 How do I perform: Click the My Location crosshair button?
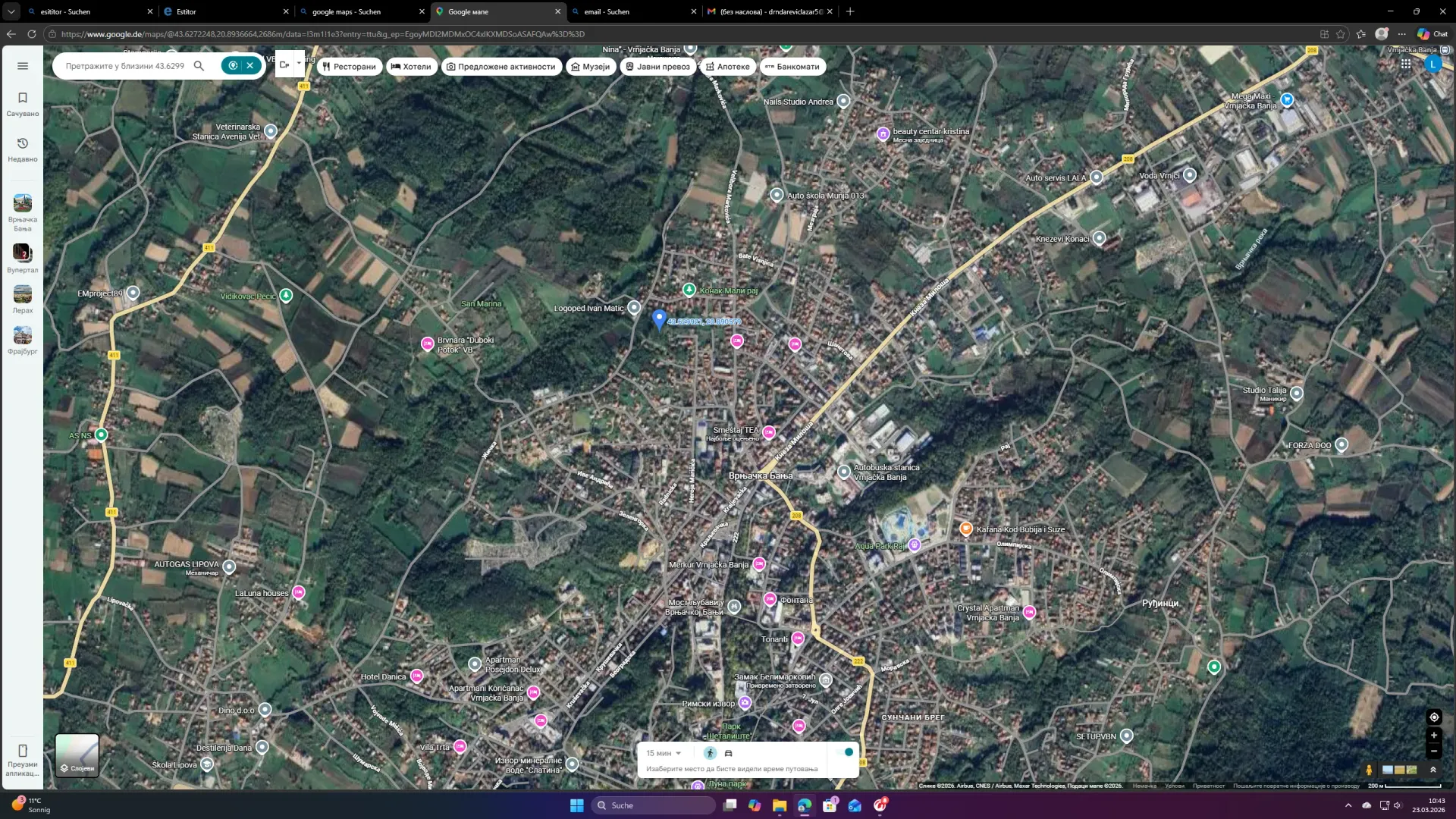tap(1433, 717)
